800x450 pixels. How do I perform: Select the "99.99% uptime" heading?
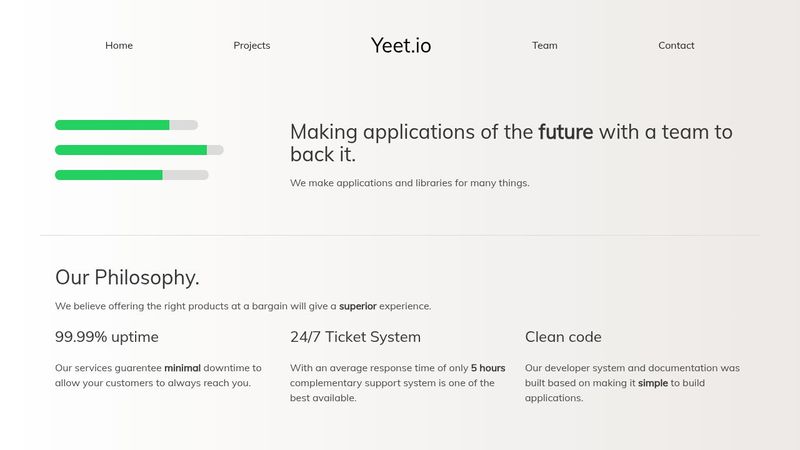[x=107, y=337]
